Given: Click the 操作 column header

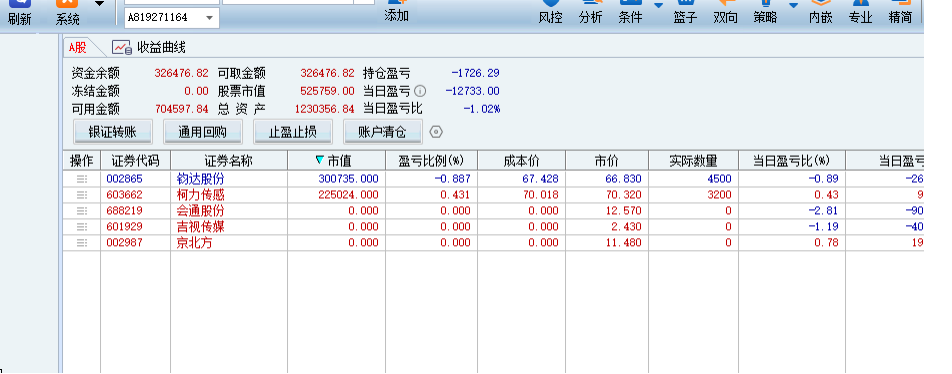Looking at the screenshot, I should coord(81,161).
